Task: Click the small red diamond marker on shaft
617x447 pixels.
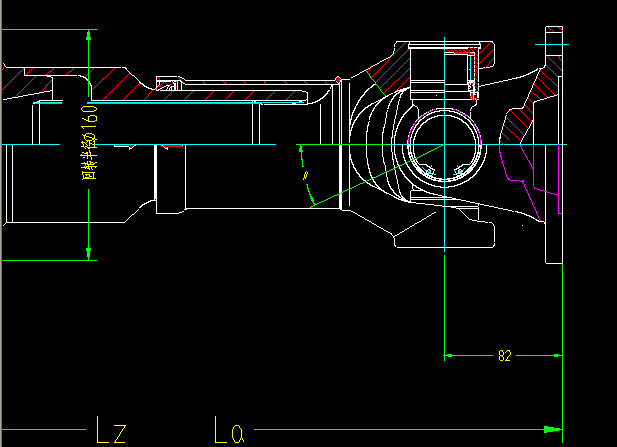Action: click(x=340, y=78)
